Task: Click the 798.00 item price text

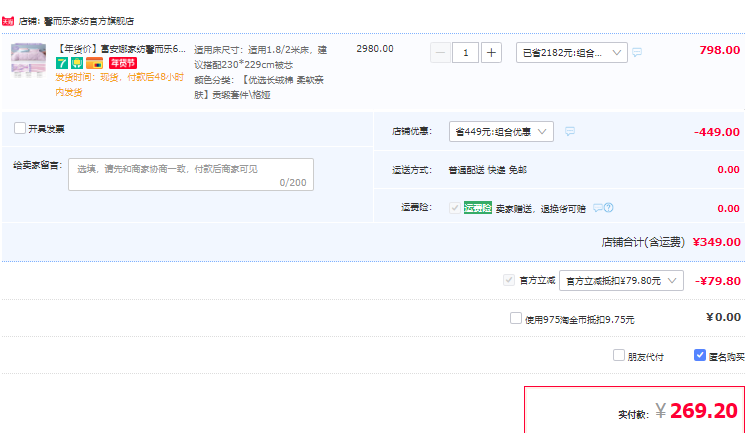Action: pyautogui.click(x=719, y=50)
